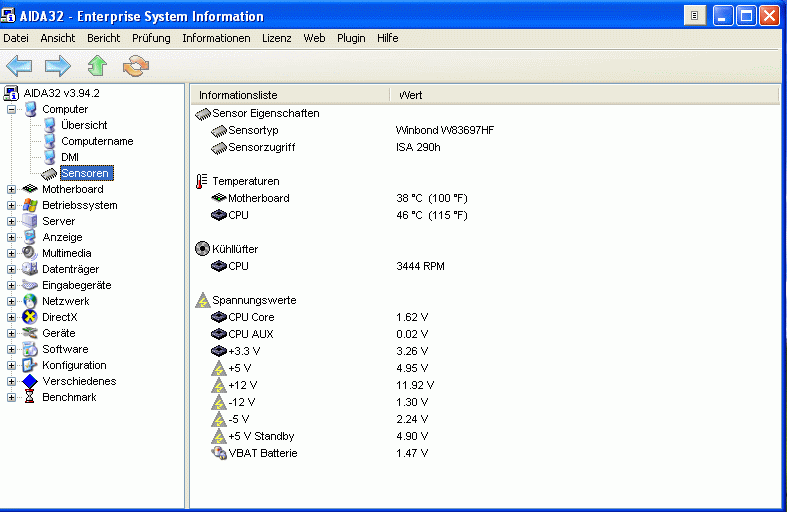Click the Sensoren chip icon in tree
787x512 pixels.
[49, 174]
